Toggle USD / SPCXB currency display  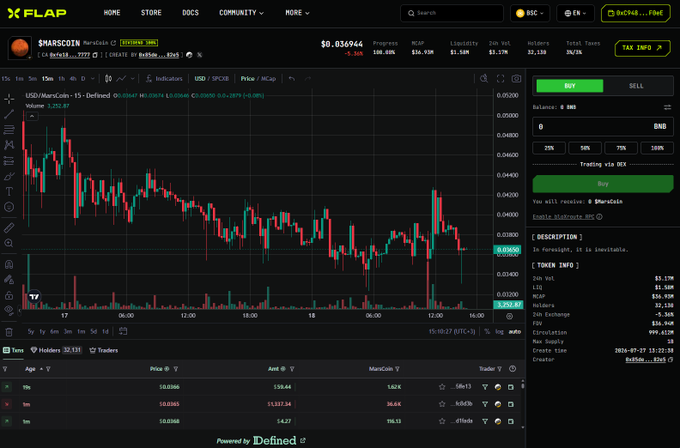212,78
